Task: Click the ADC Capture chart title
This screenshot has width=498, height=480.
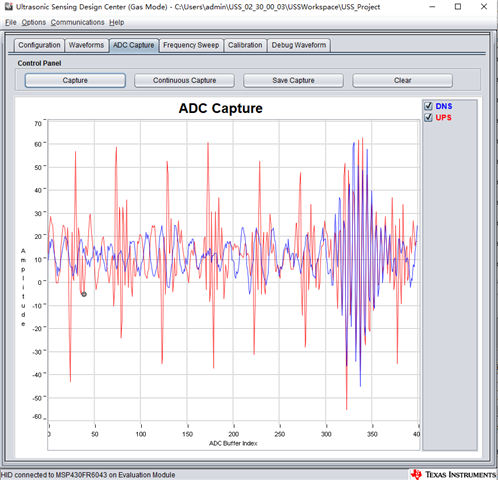Action: coord(221,108)
